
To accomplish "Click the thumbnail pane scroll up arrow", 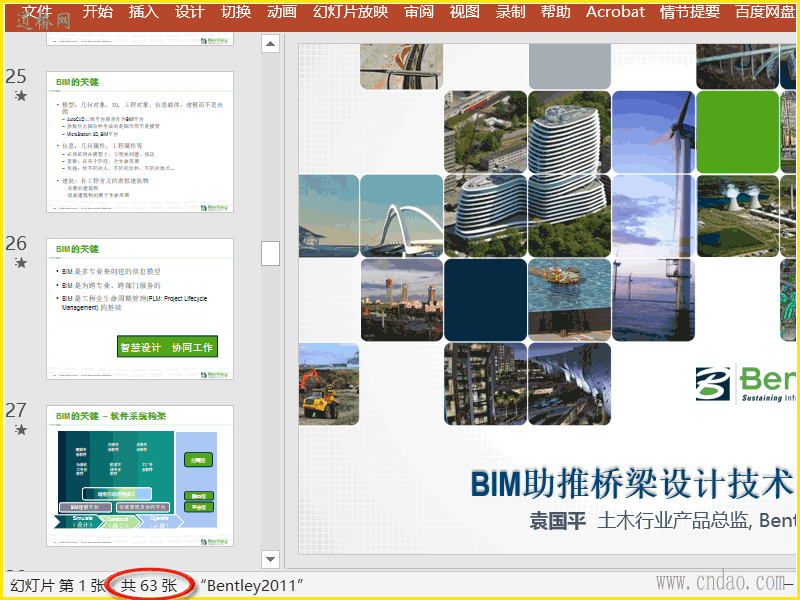I will [270, 43].
